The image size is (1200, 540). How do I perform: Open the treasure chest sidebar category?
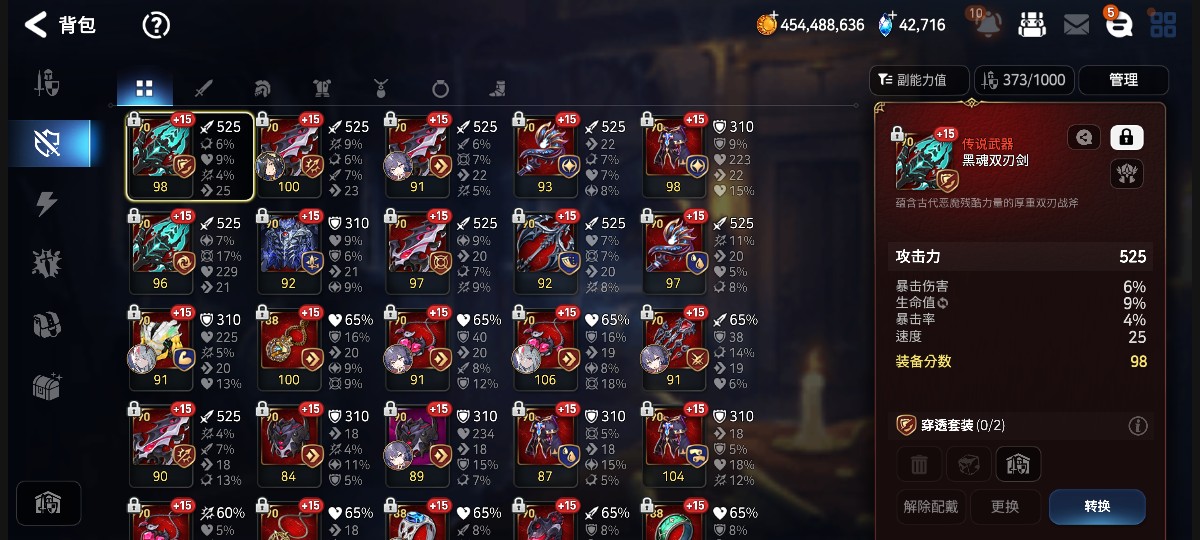point(47,385)
